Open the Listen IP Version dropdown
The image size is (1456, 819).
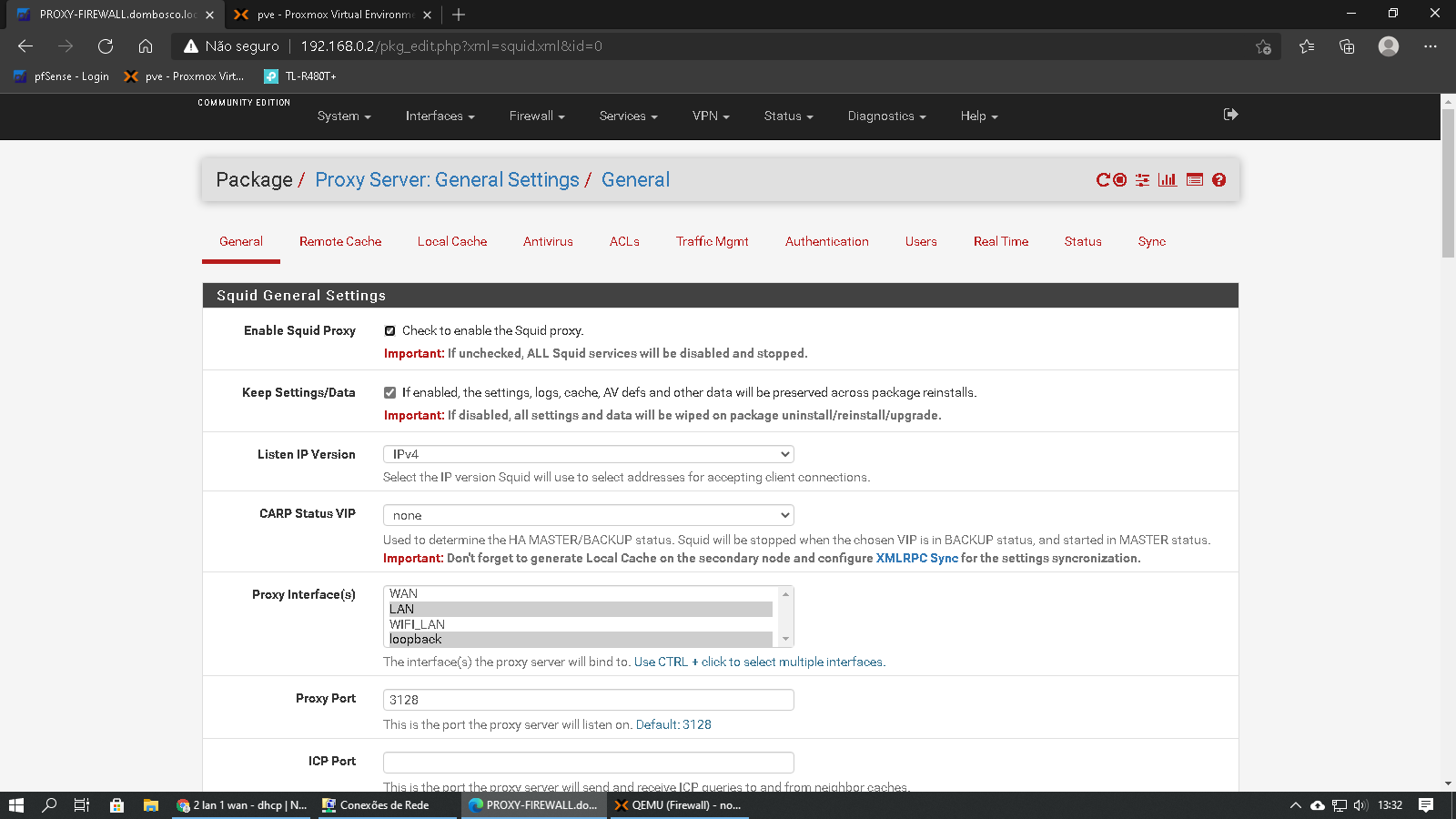pos(589,454)
